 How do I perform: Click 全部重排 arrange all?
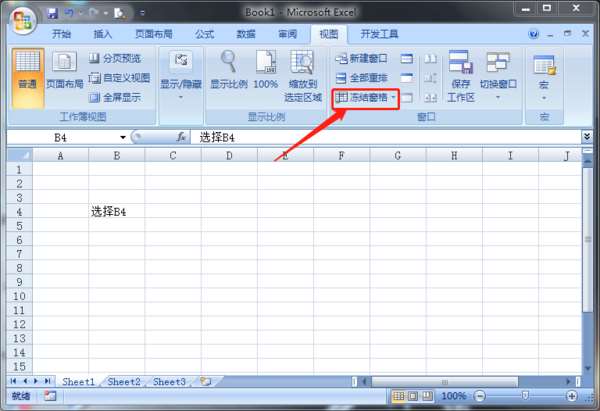click(362, 78)
